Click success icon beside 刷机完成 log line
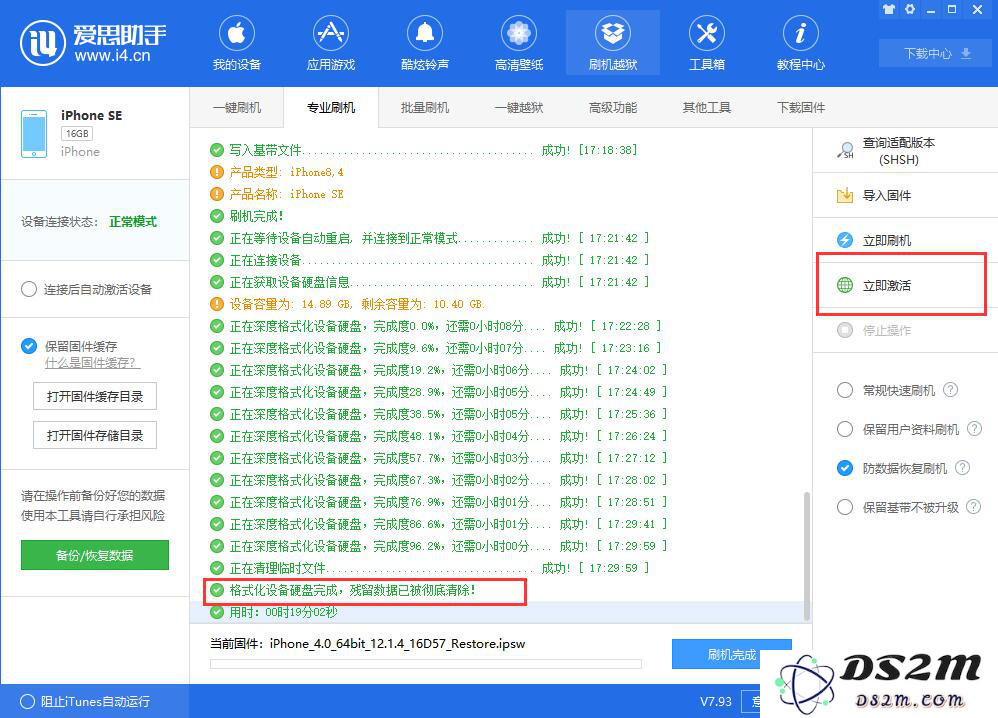998x718 pixels. [x=217, y=216]
